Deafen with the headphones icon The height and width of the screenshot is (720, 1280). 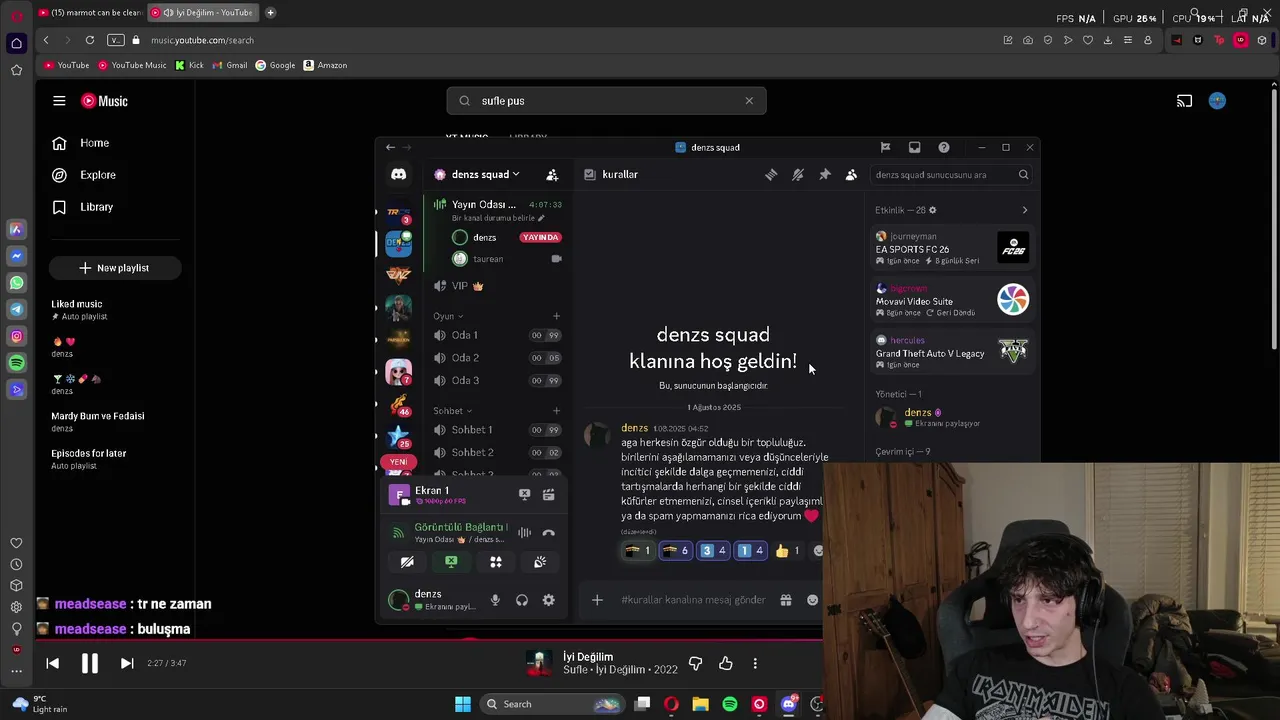pos(522,600)
